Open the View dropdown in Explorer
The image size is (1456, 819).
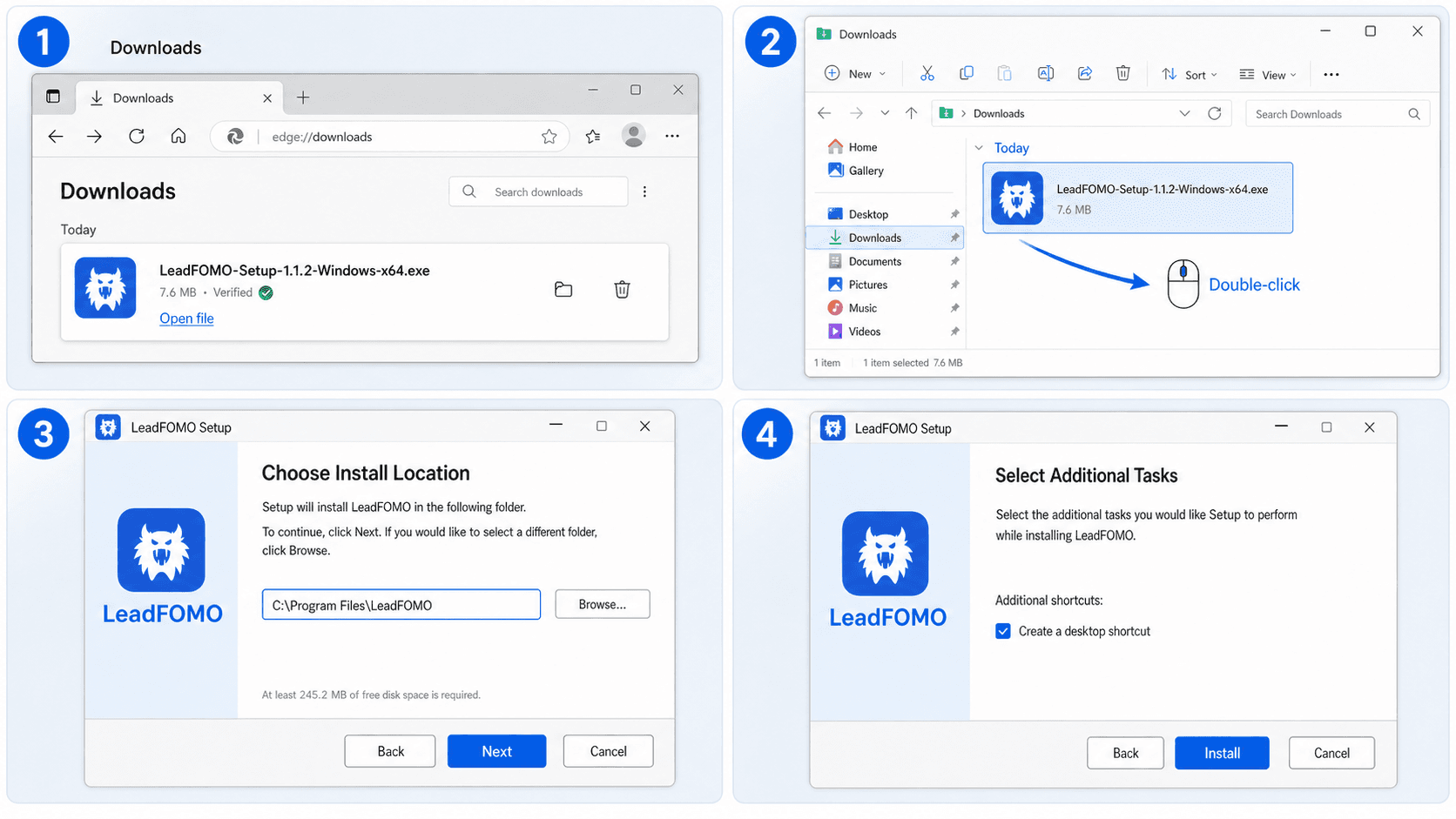click(x=1268, y=75)
